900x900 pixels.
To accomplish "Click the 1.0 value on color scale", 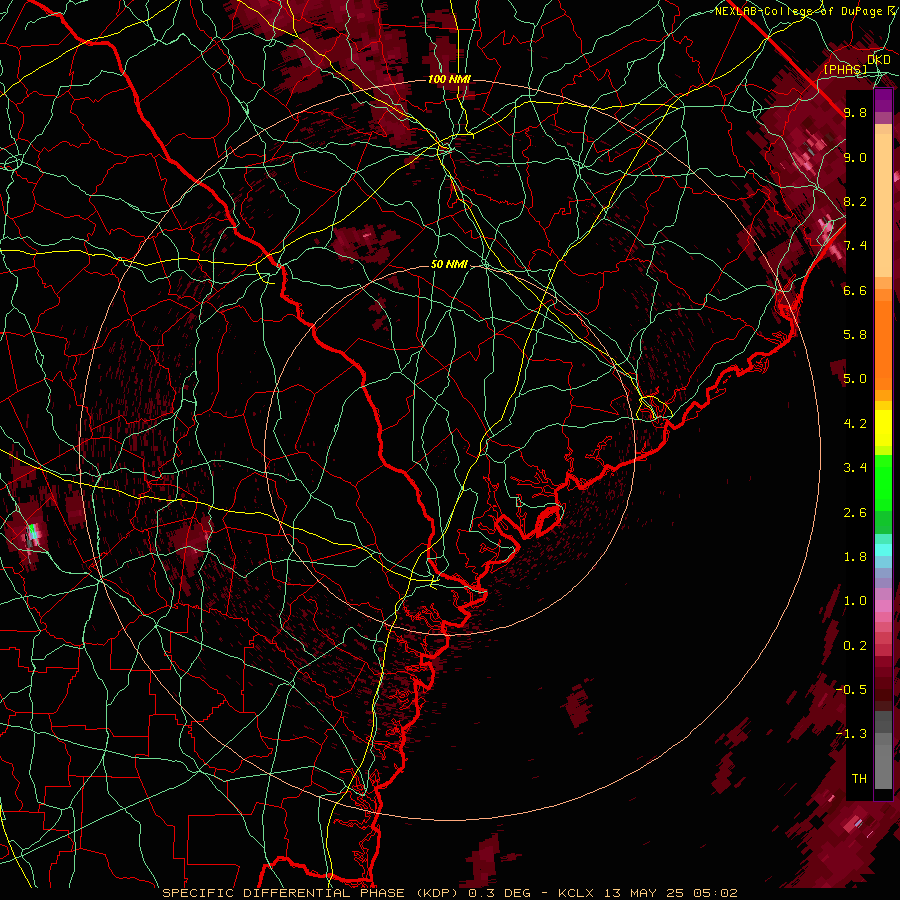I will pyautogui.click(x=855, y=601).
